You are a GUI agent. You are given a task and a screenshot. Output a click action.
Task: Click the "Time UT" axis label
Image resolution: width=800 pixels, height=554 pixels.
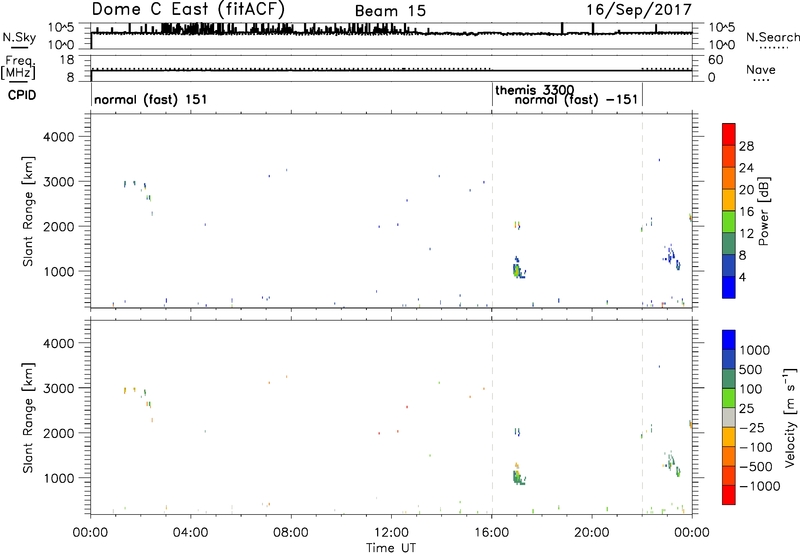point(391,548)
